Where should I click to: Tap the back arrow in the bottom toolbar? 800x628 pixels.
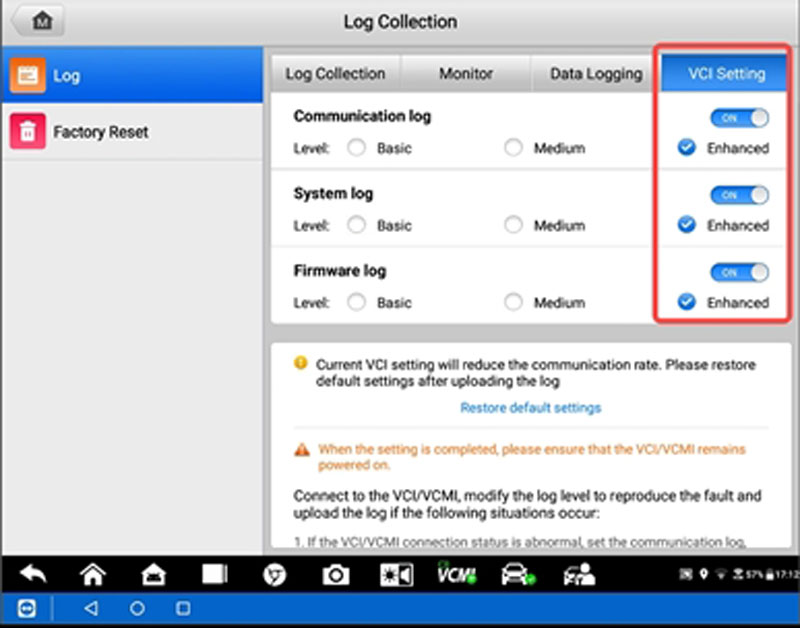point(34,574)
